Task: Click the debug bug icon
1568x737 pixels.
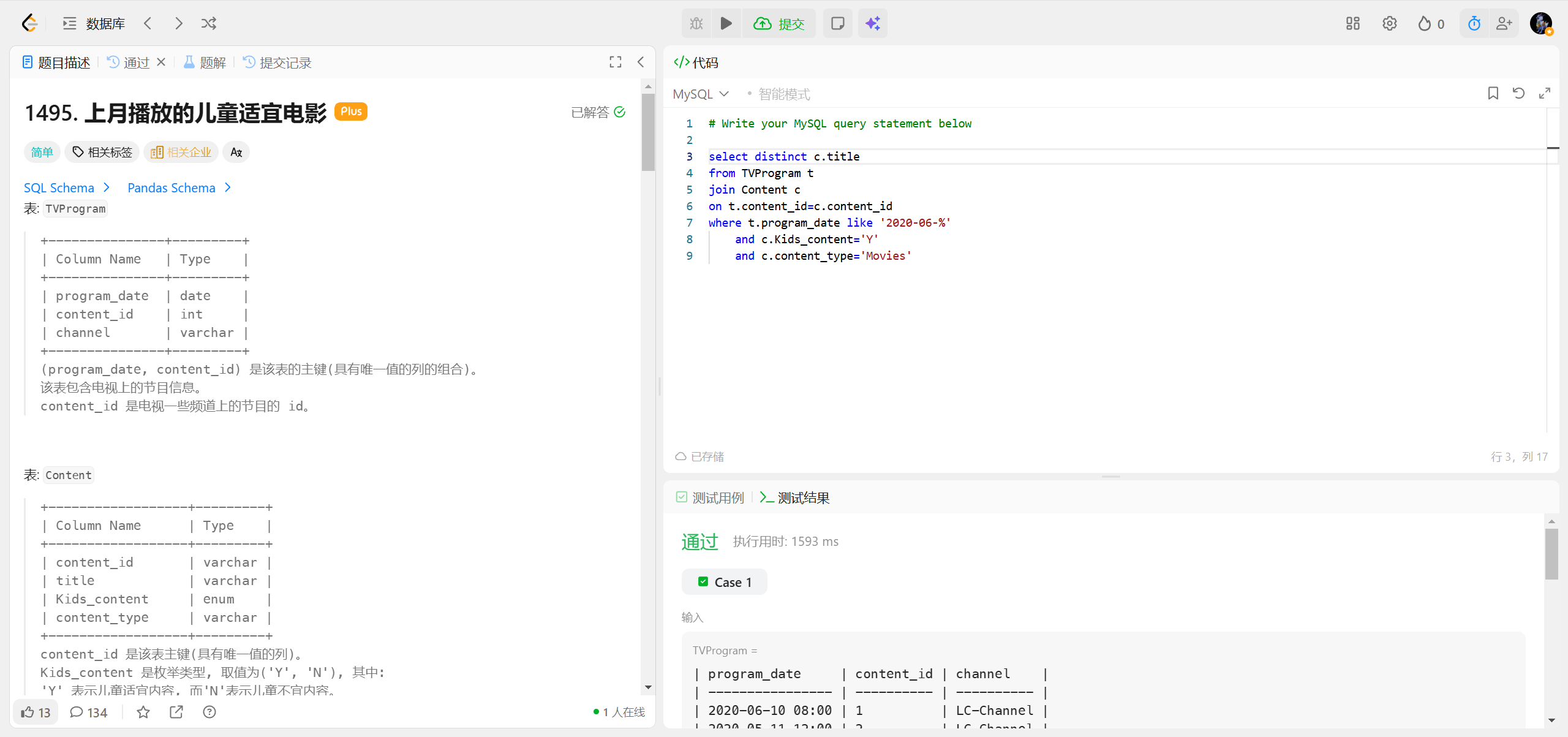Action: 696,23
